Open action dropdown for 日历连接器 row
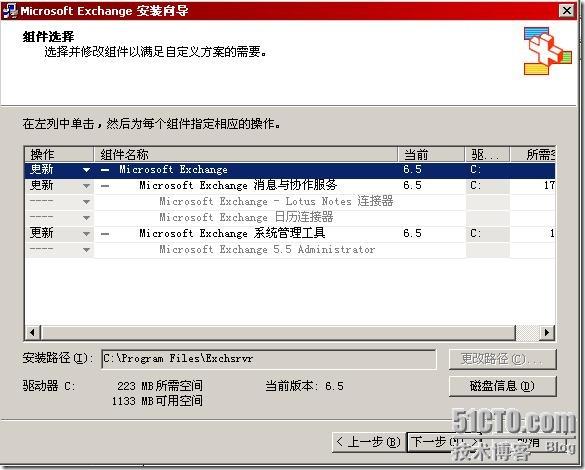585x470 pixels. (x=86, y=218)
